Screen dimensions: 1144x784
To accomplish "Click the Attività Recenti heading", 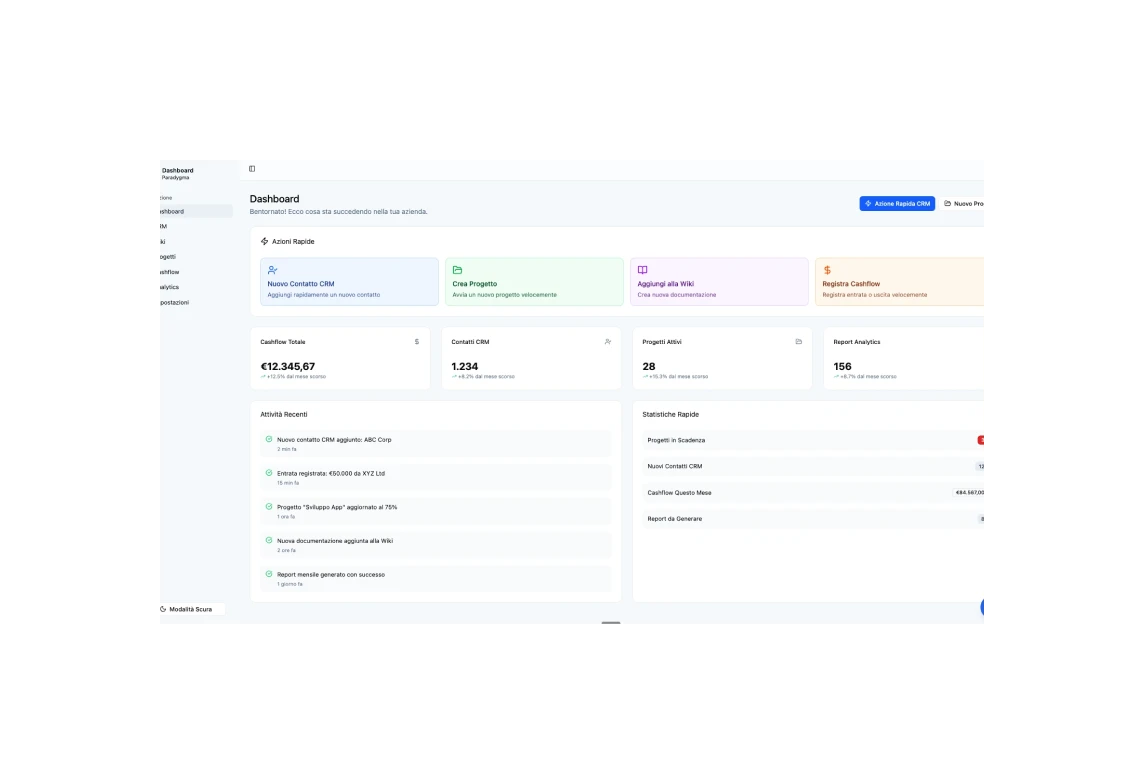I will coord(284,414).
